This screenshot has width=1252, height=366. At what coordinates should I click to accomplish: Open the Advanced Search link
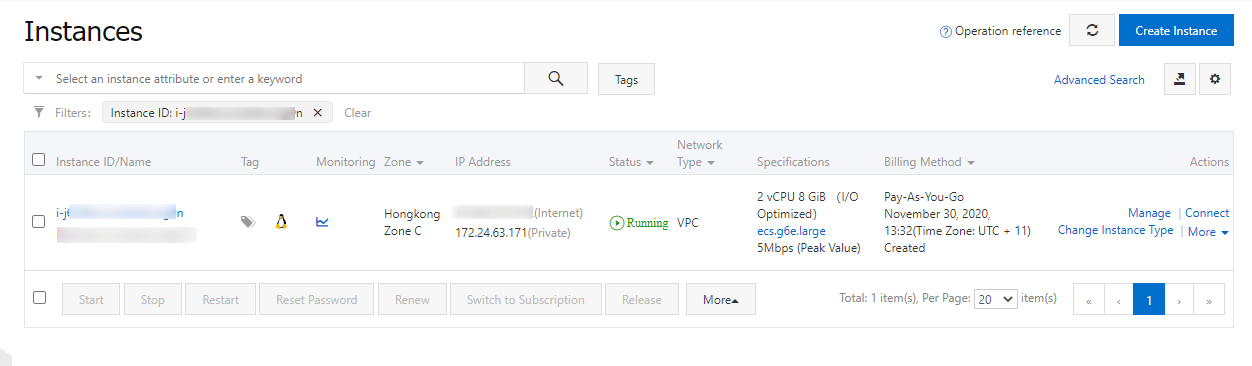pyautogui.click(x=1099, y=80)
